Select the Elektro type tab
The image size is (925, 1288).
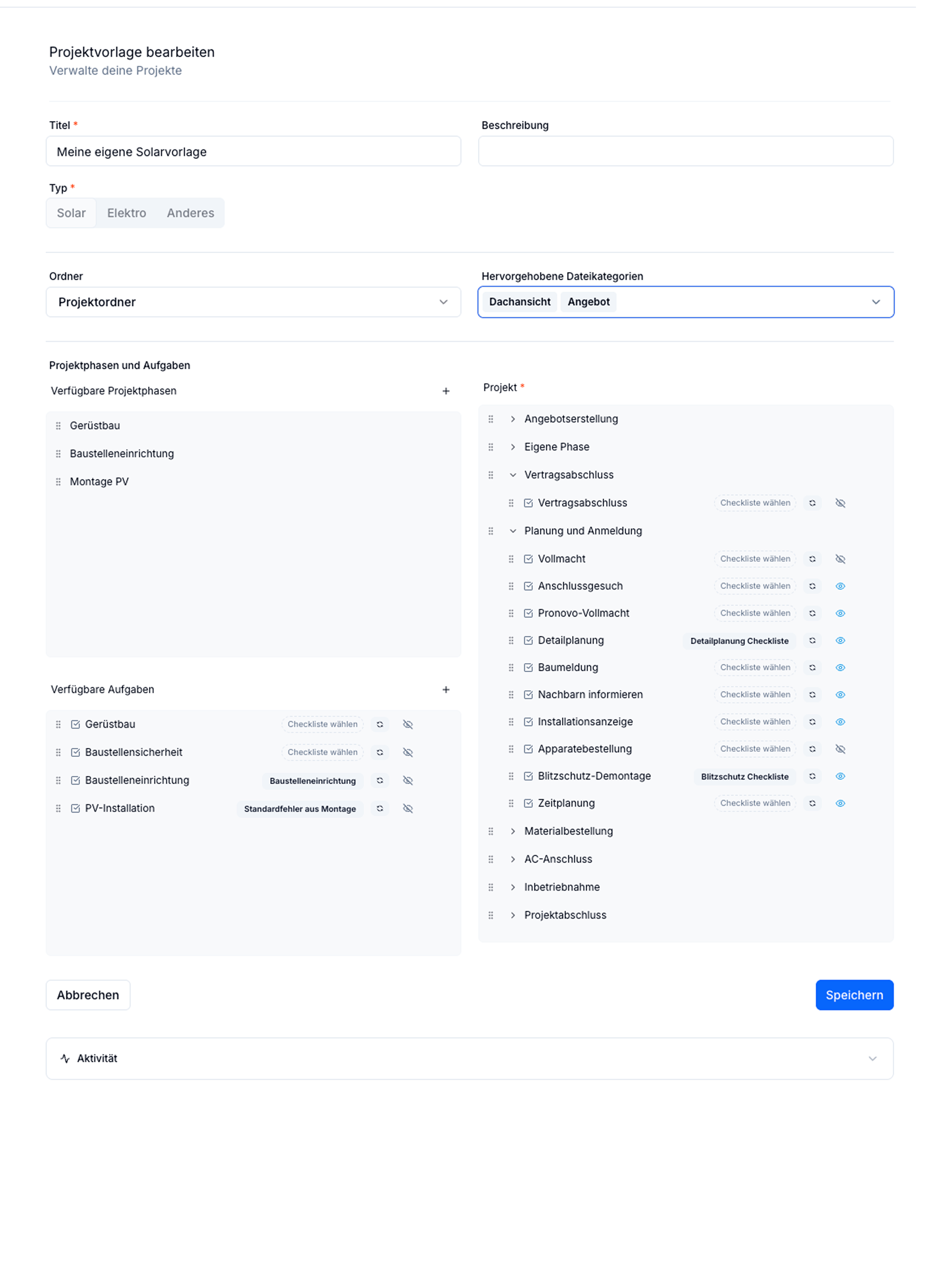coord(127,213)
